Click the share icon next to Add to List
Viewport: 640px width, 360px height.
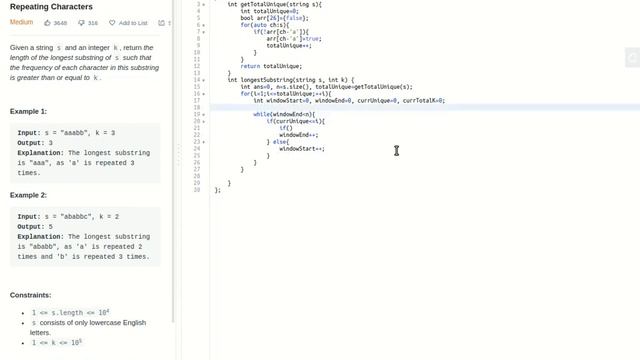(161, 23)
